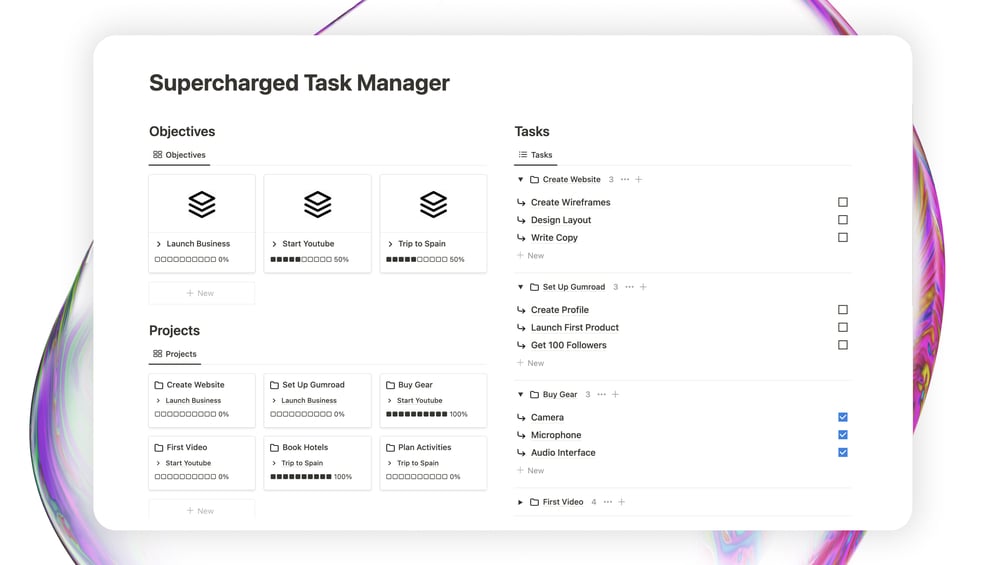The image size is (1005, 565).
Task: Expand the chevron beside Launch Business objective
Action: (x=159, y=244)
